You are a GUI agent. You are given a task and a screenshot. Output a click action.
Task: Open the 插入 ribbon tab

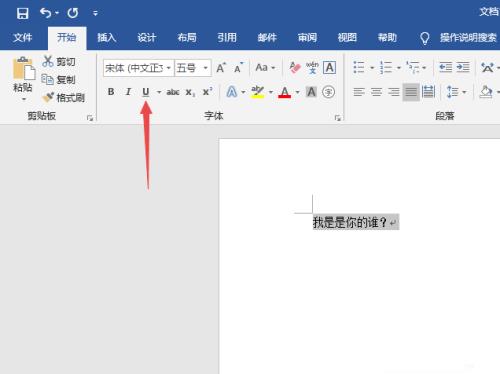(107, 37)
